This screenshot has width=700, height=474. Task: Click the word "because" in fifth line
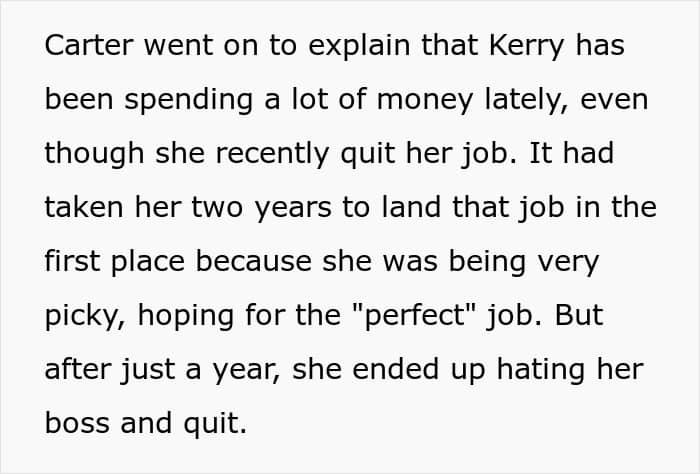pos(253,262)
